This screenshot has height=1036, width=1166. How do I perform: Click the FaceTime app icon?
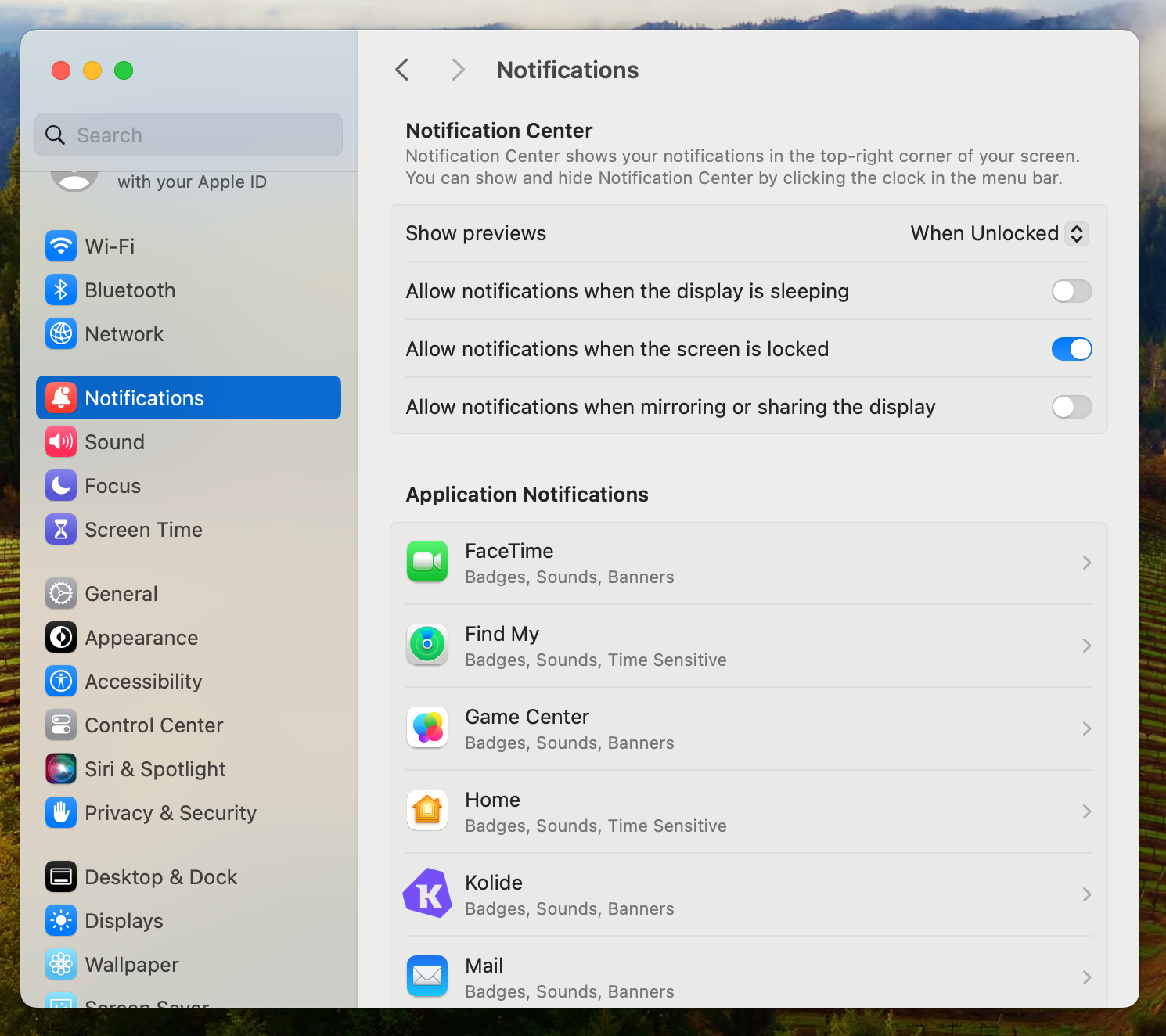coord(427,562)
